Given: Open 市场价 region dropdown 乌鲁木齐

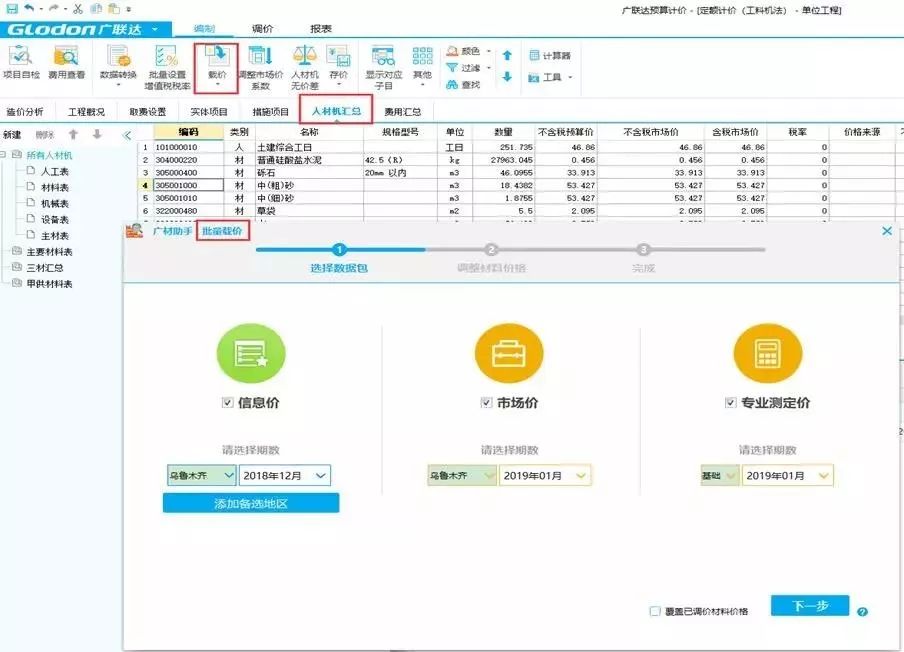Looking at the screenshot, I should (x=462, y=476).
